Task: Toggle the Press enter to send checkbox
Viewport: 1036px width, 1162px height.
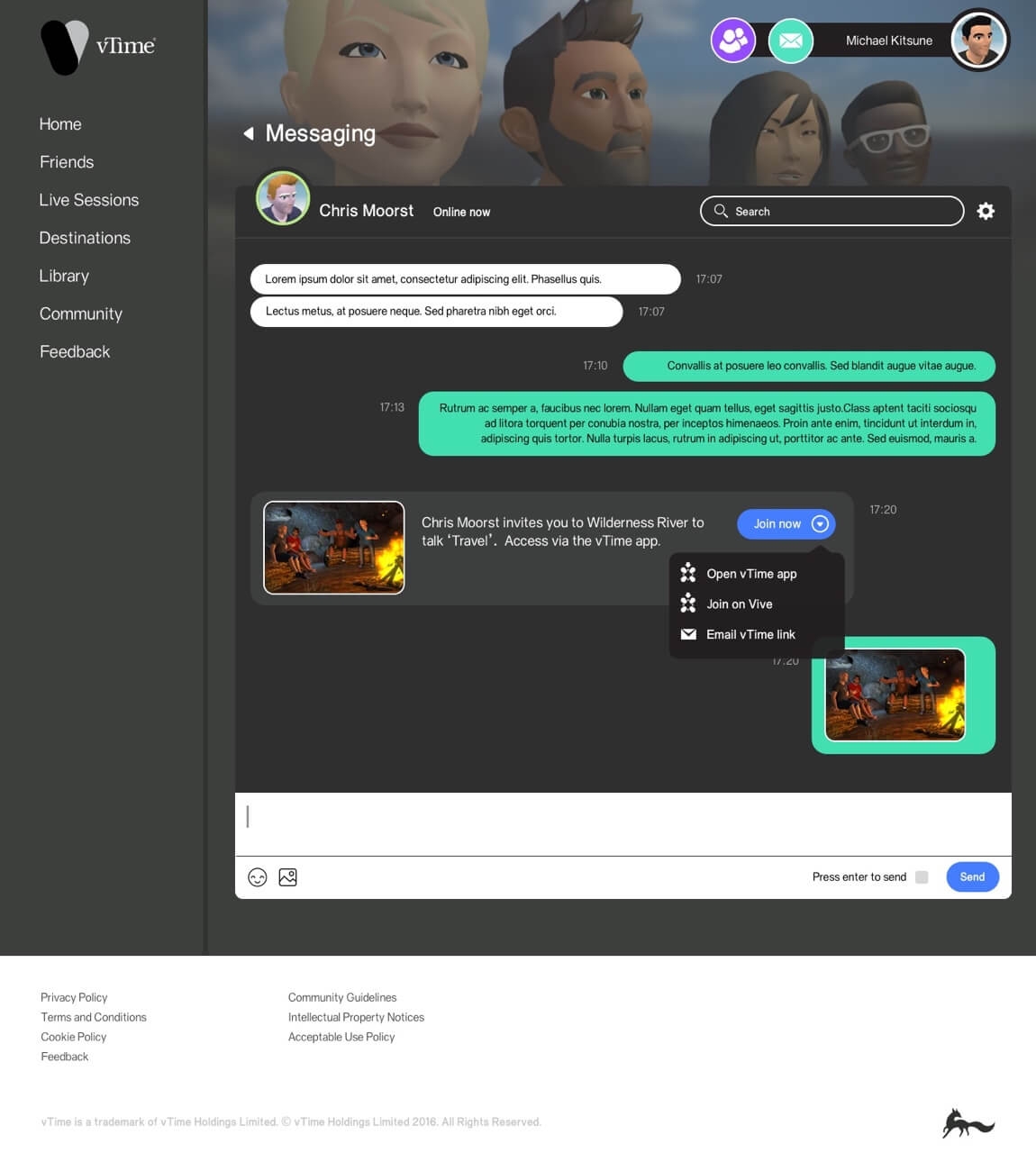Action: tap(922, 877)
